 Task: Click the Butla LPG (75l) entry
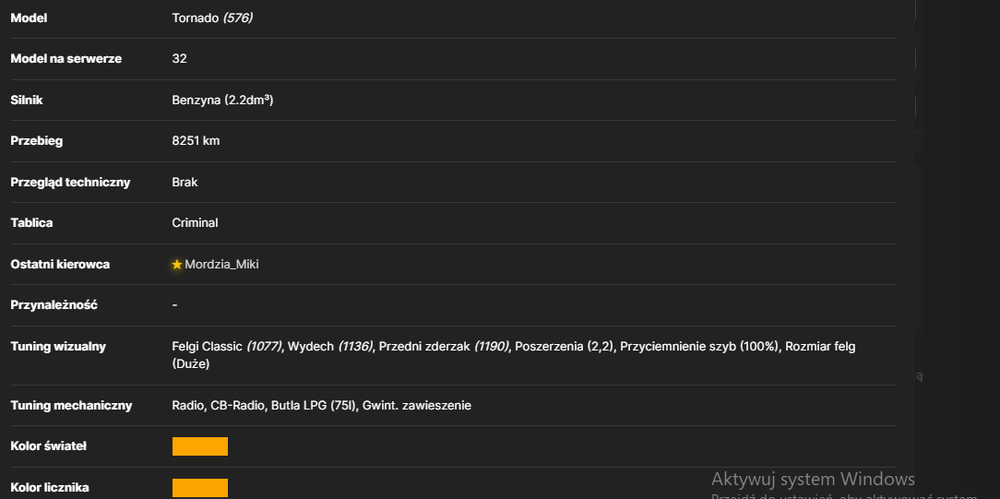[x=314, y=405]
